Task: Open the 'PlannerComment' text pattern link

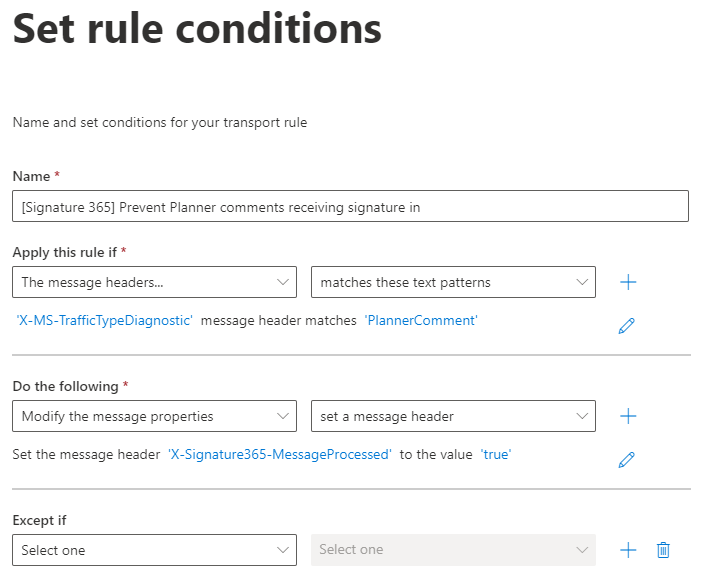Action: tap(421, 320)
